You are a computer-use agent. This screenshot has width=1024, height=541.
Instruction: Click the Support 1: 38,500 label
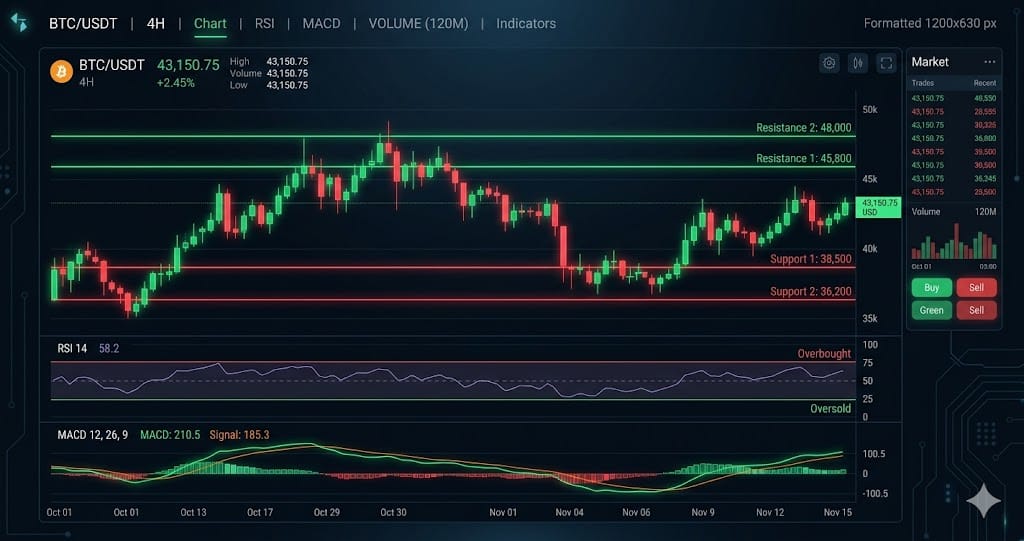(810, 259)
